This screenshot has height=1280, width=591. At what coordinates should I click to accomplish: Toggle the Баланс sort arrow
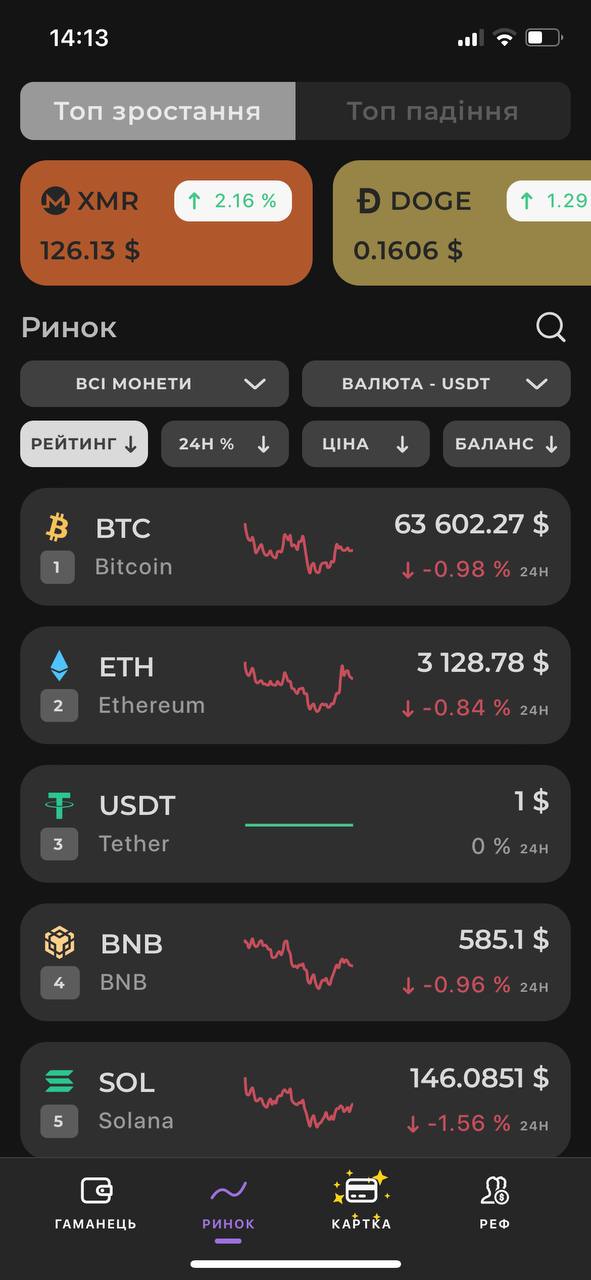551,445
